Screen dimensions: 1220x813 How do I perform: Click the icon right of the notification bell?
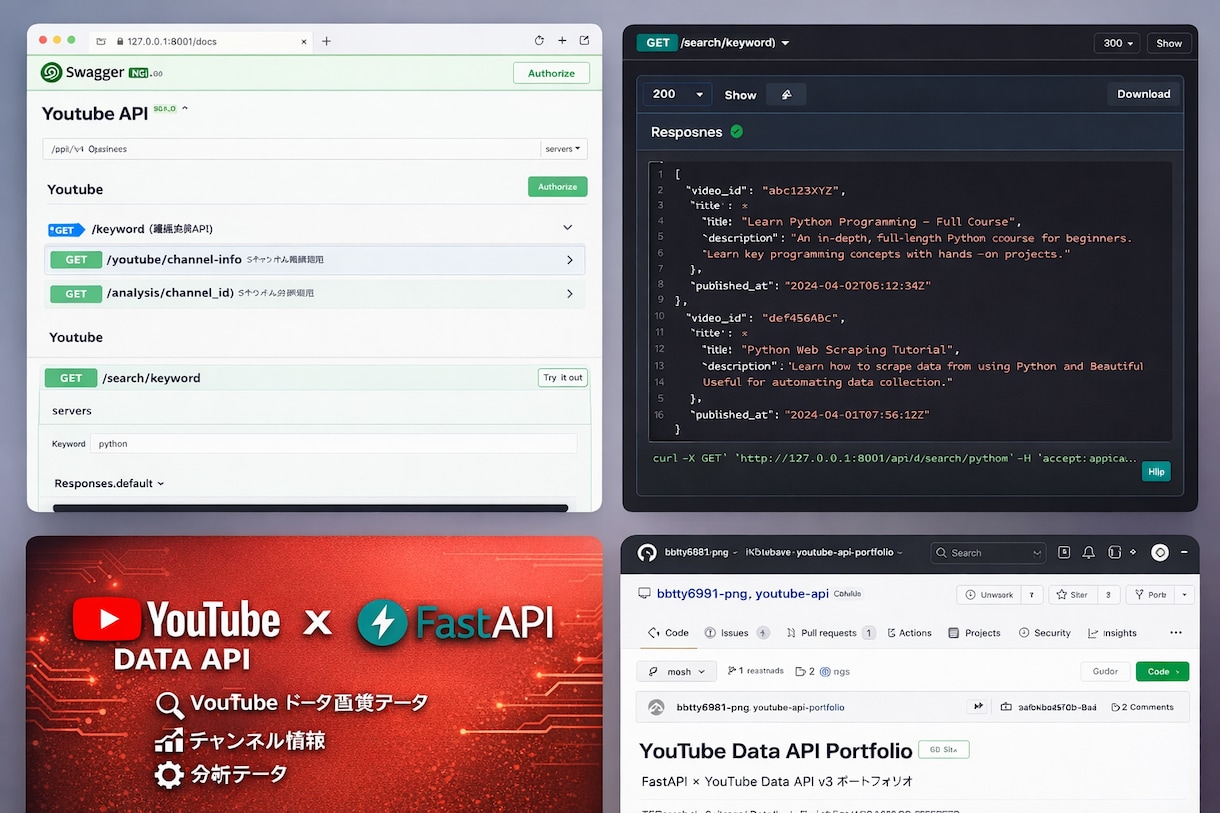pyautogui.click(x=1114, y=552)
